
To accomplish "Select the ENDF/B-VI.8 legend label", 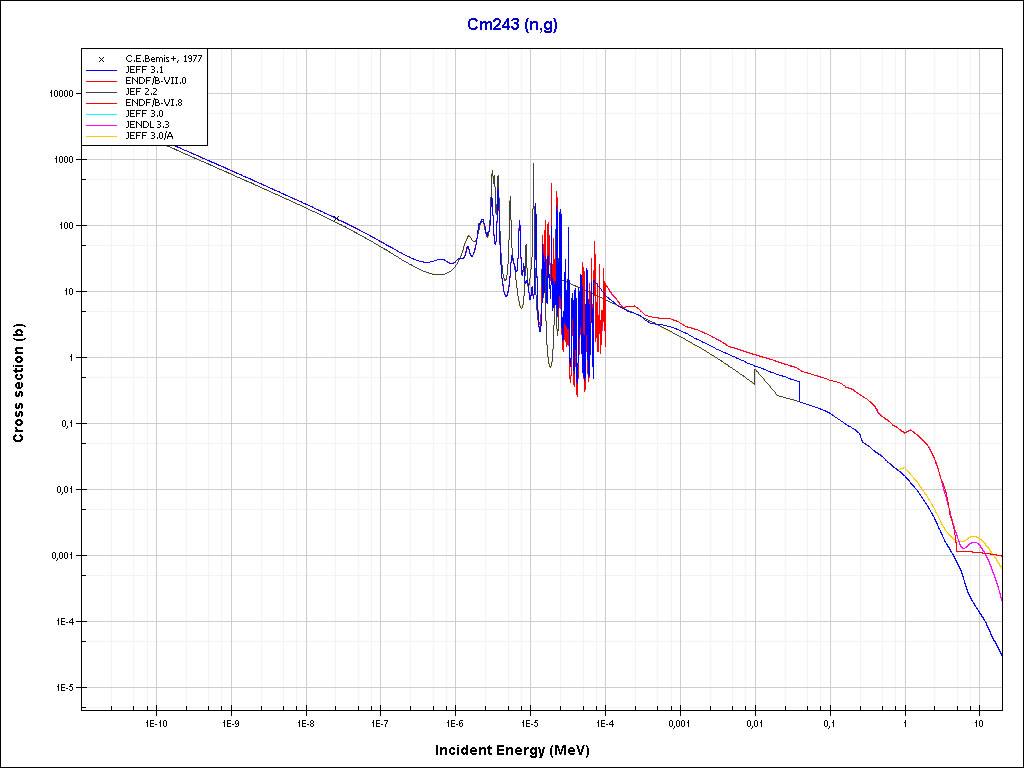I will point(153,103).
